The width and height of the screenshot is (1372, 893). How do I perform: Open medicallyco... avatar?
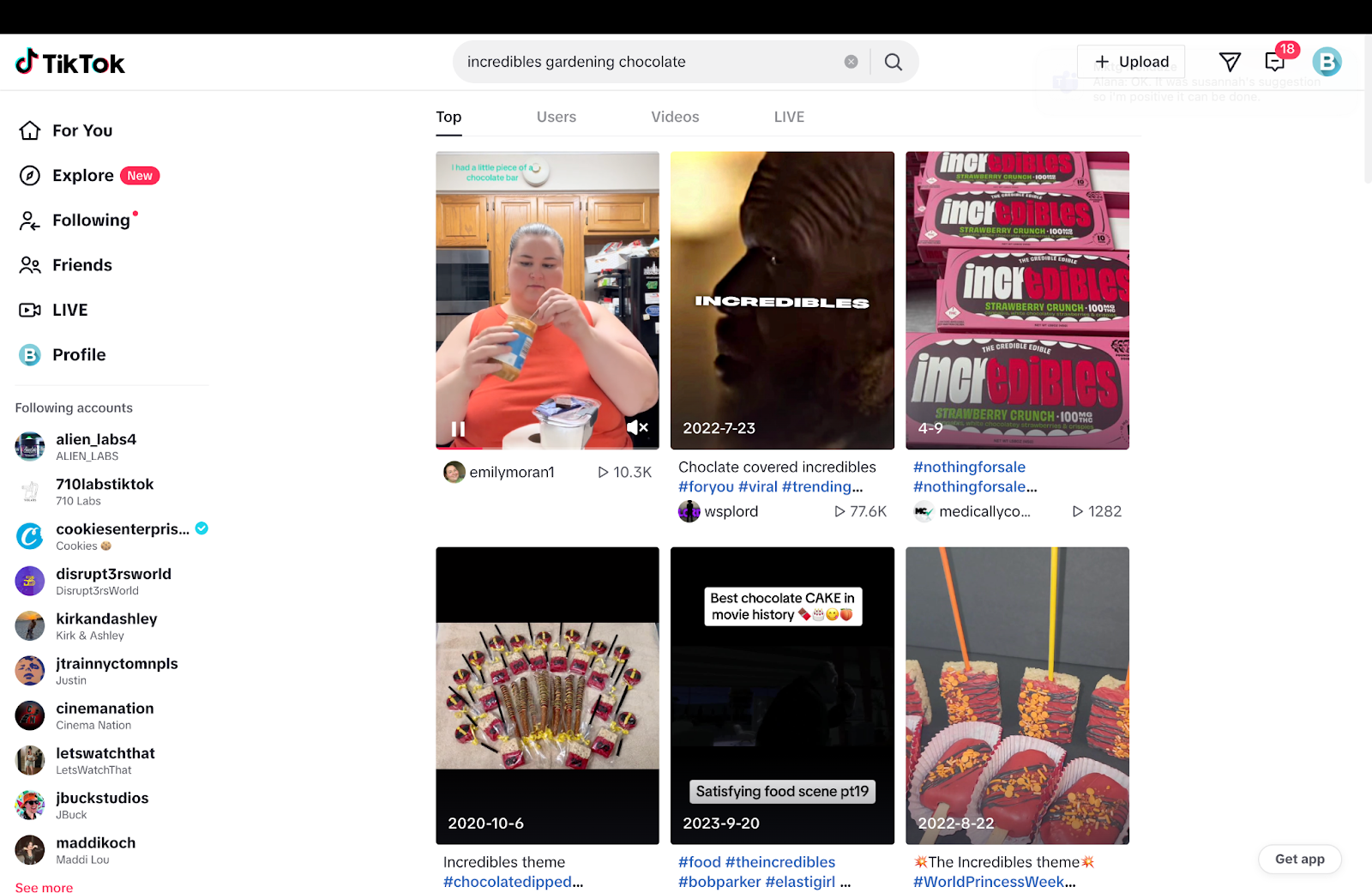click(x=924, y=511)
